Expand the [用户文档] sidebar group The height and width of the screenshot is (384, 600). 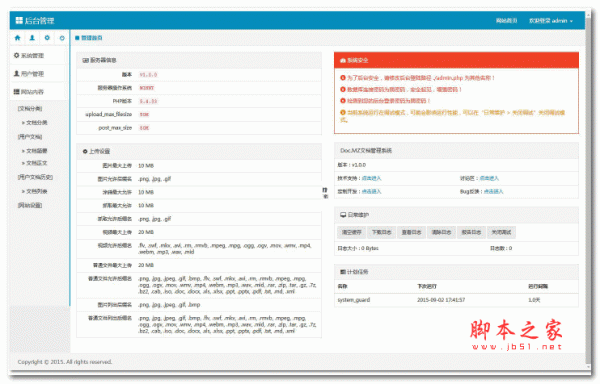[30, 137]
